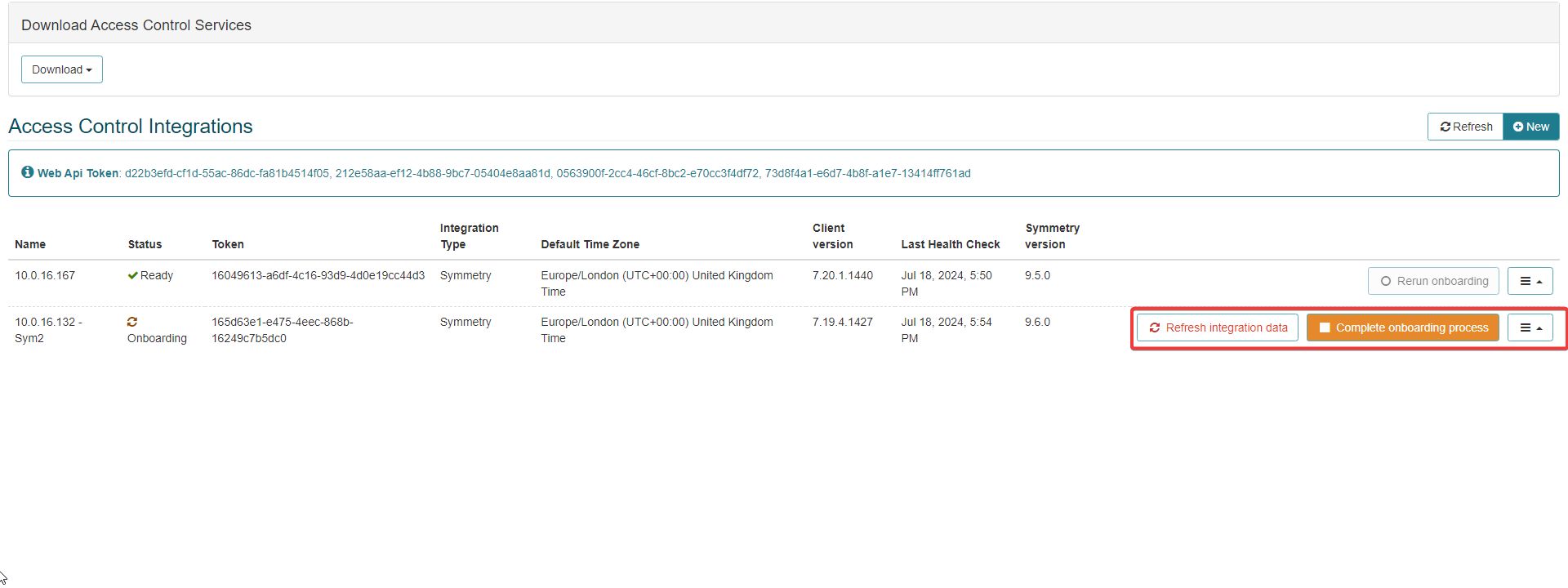
Task: Click the Integration Type column header
Action: click(x=469, y=236)
